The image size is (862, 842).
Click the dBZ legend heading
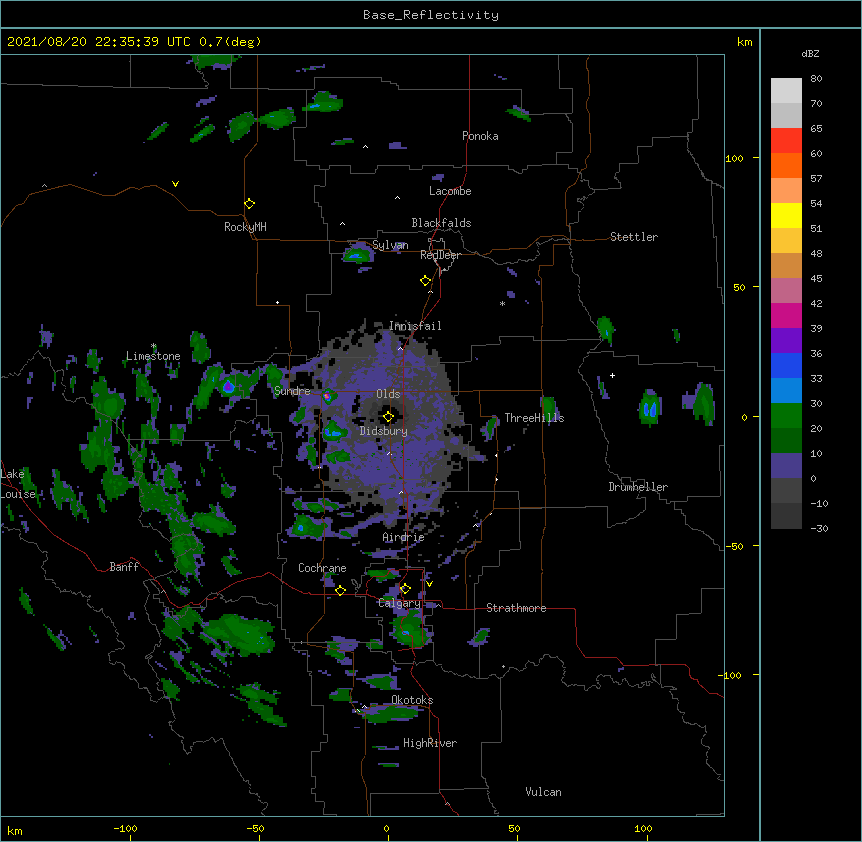coord(810,54)
